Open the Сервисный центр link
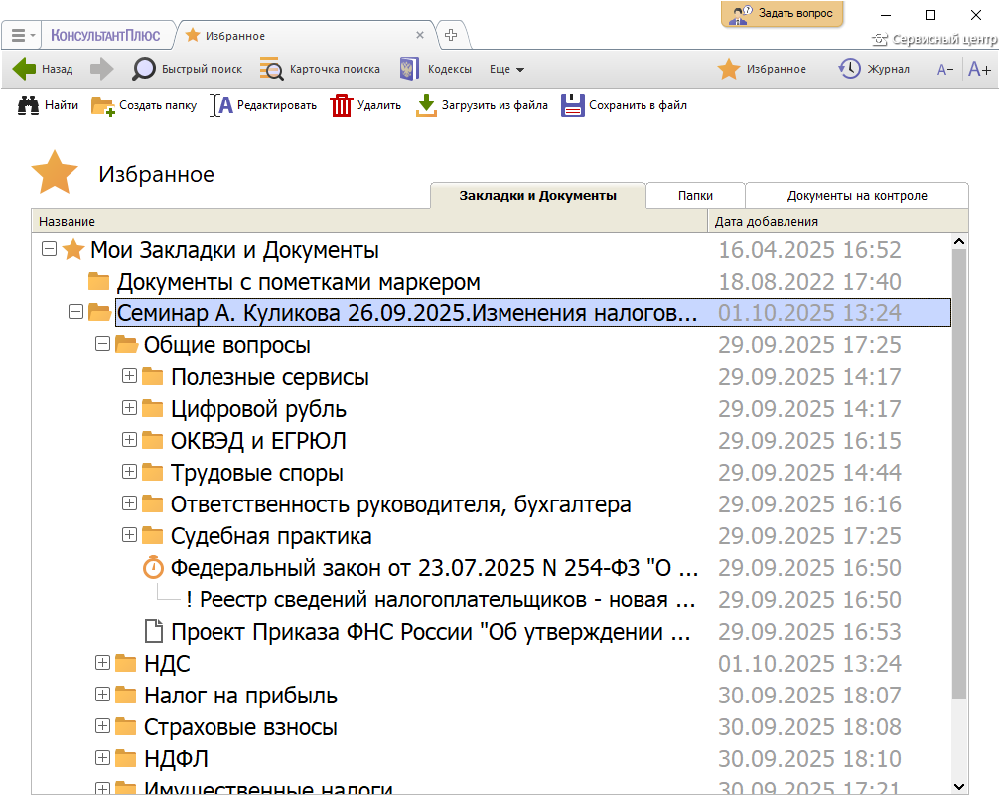Viewport: 1000px width, 800px height. click(935, 40)
